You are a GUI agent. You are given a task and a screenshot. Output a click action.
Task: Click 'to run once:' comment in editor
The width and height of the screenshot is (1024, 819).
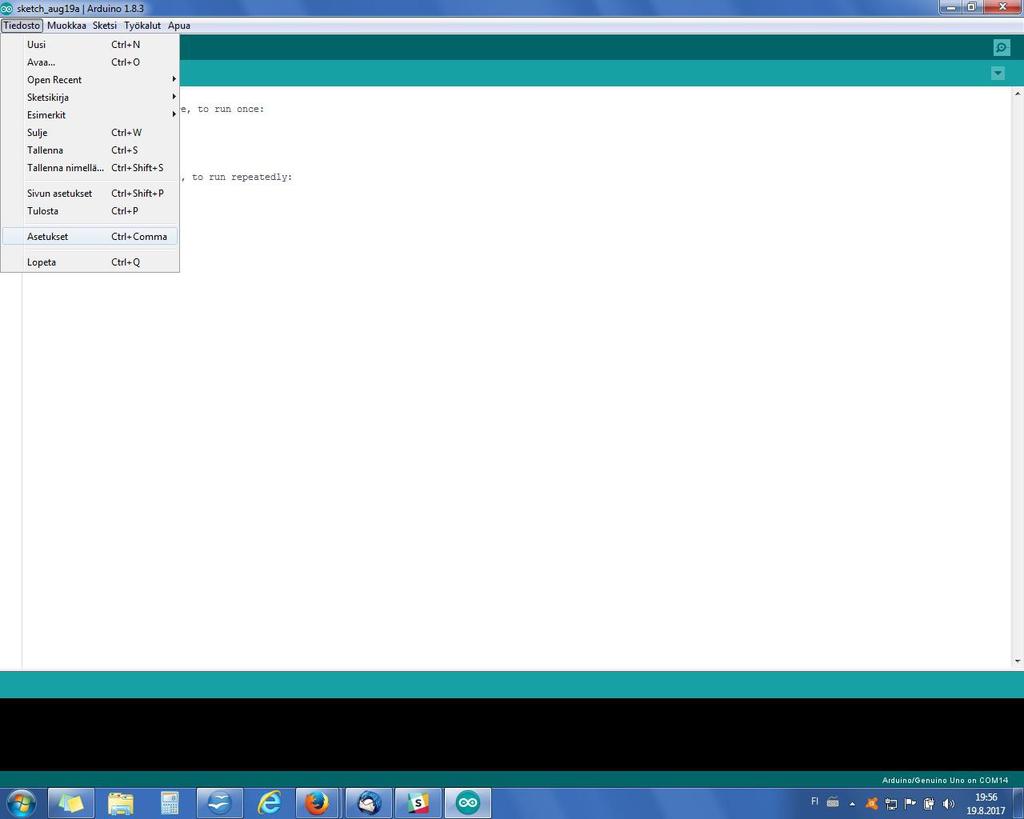231,109
